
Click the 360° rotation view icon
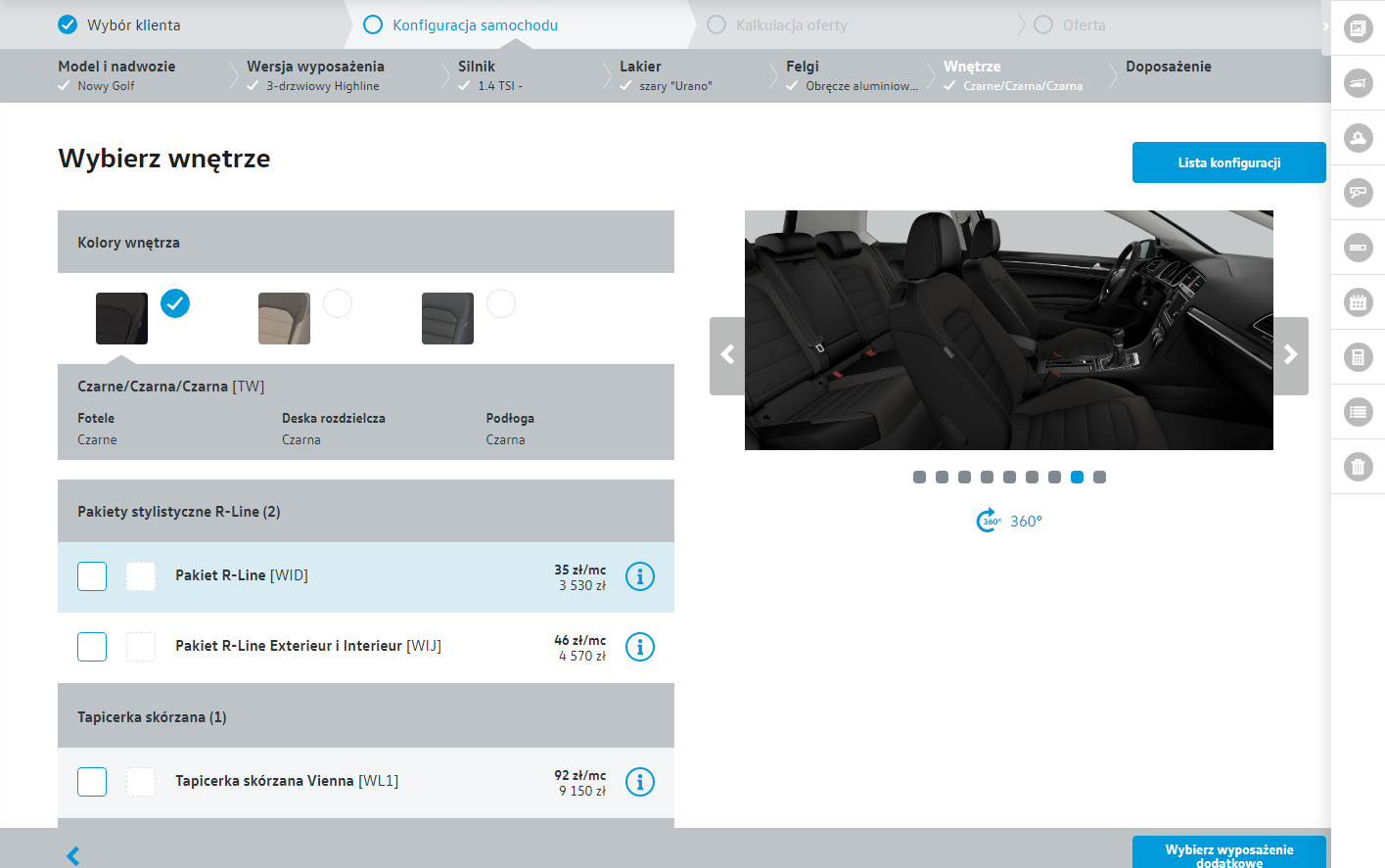989,521
